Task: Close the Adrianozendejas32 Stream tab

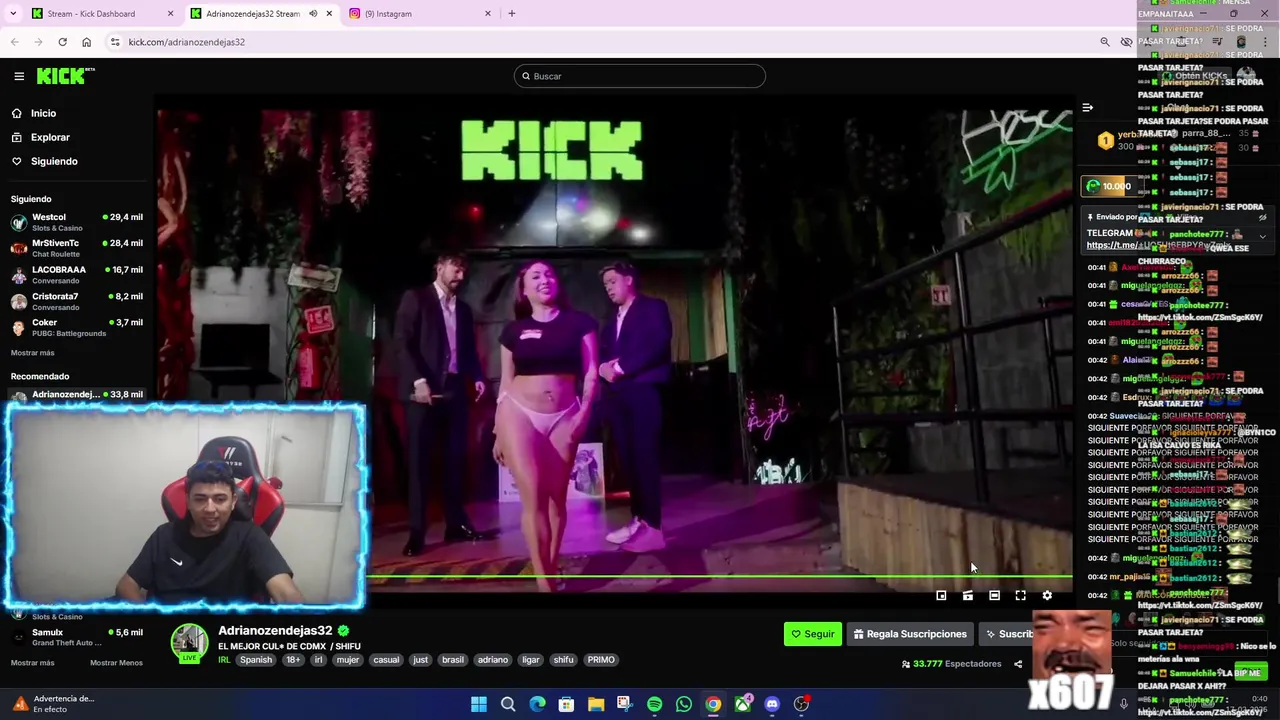Action: click(x=329, y=13)
